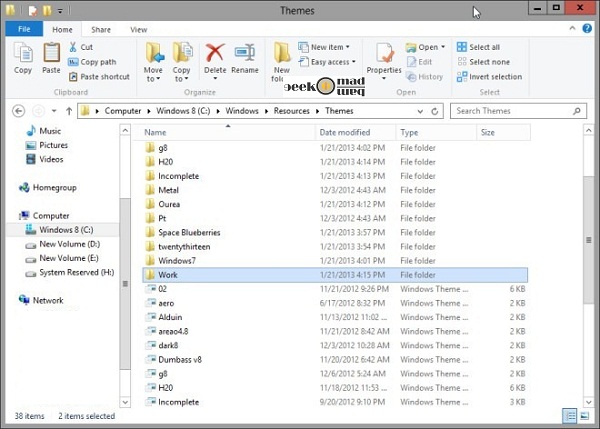Screen dimensions: 600x429
Task: Select the Ourea folder
Action: (x=335, y=204)
